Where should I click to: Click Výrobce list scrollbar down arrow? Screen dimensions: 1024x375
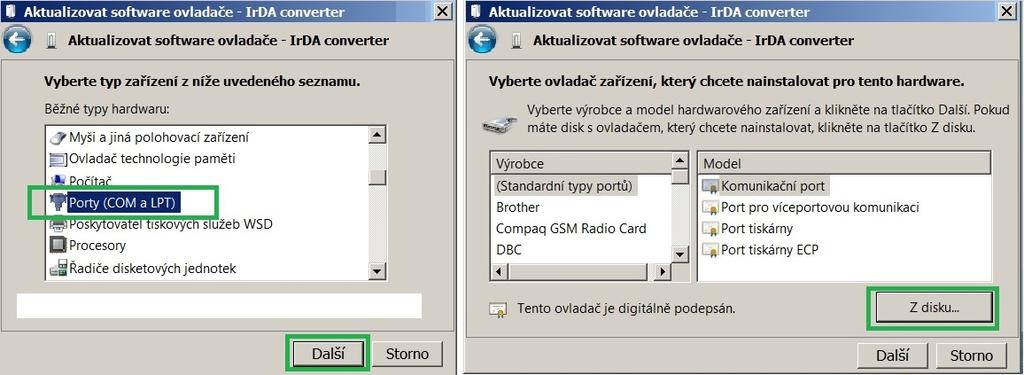[680, 255]
